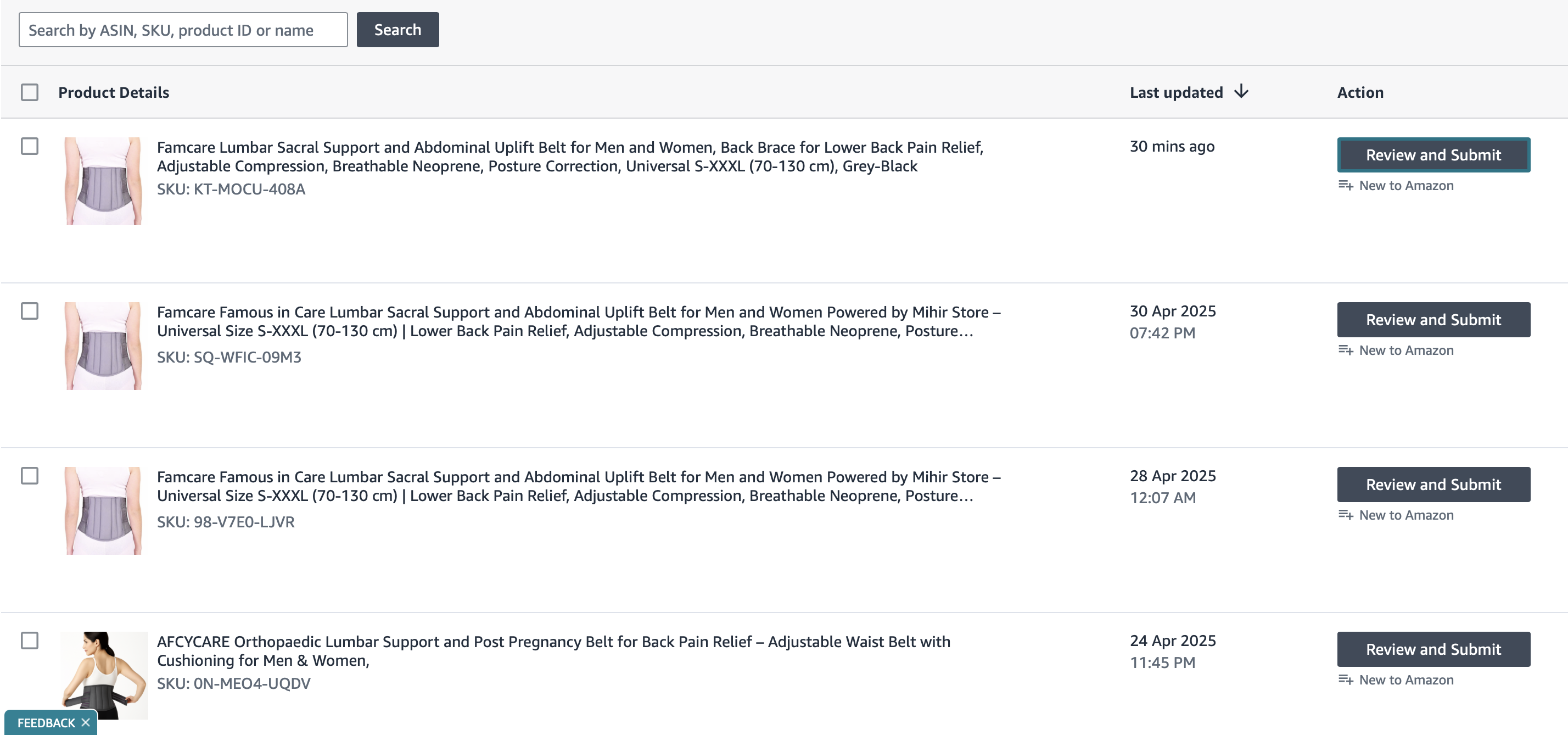Open thumbnail image of 98-V7E0-LJVR belt

[x=103, y=511]
